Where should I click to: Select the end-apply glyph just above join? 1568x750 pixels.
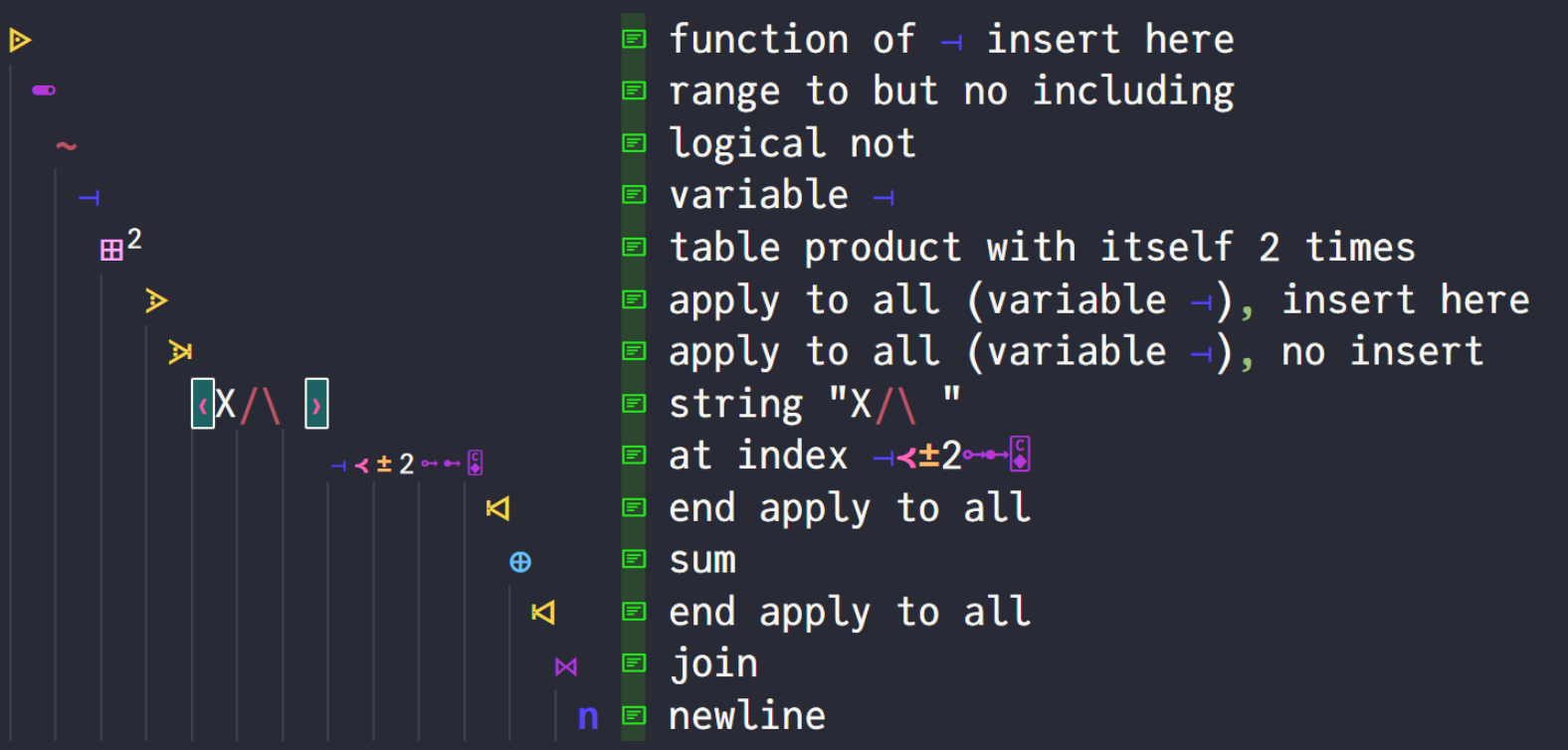(543, 613)
